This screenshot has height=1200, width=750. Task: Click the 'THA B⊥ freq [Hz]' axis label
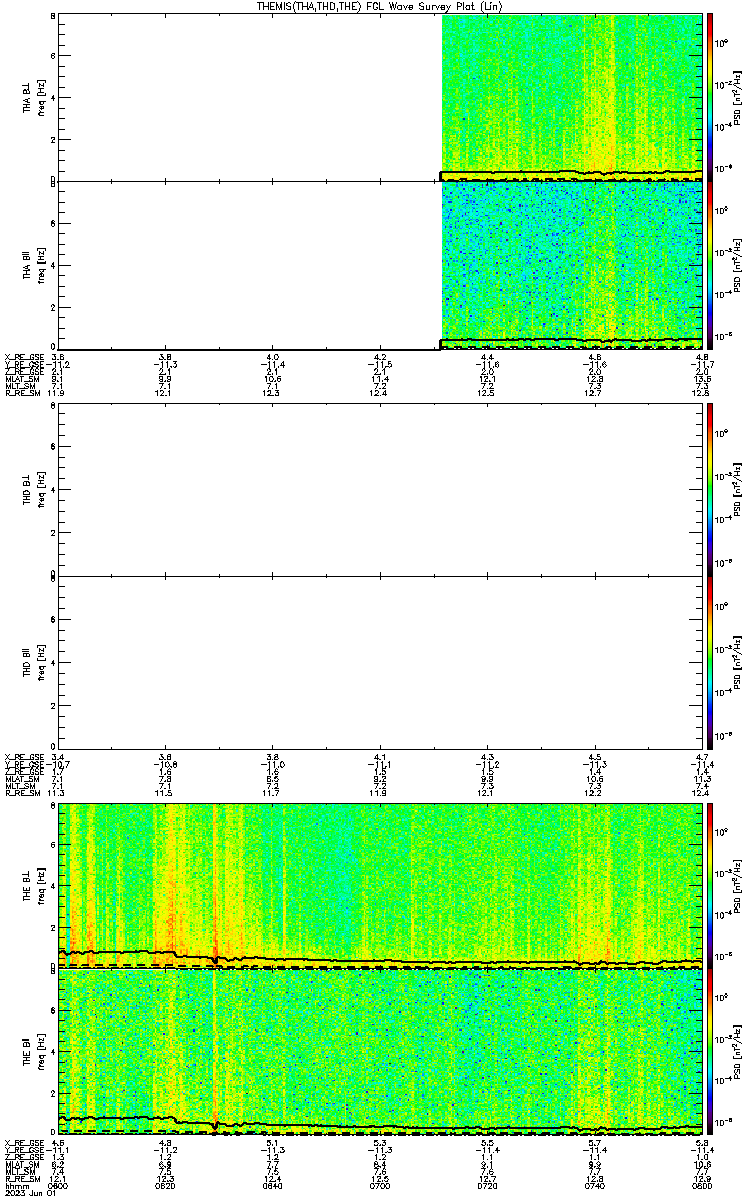(x=33, y=97)
